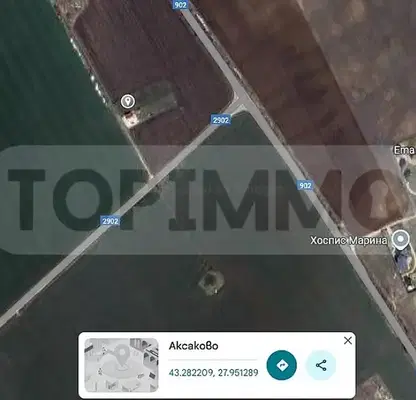Click the Ema place label at right edge
The image size is (416, 400).
[x=404, y=150]
